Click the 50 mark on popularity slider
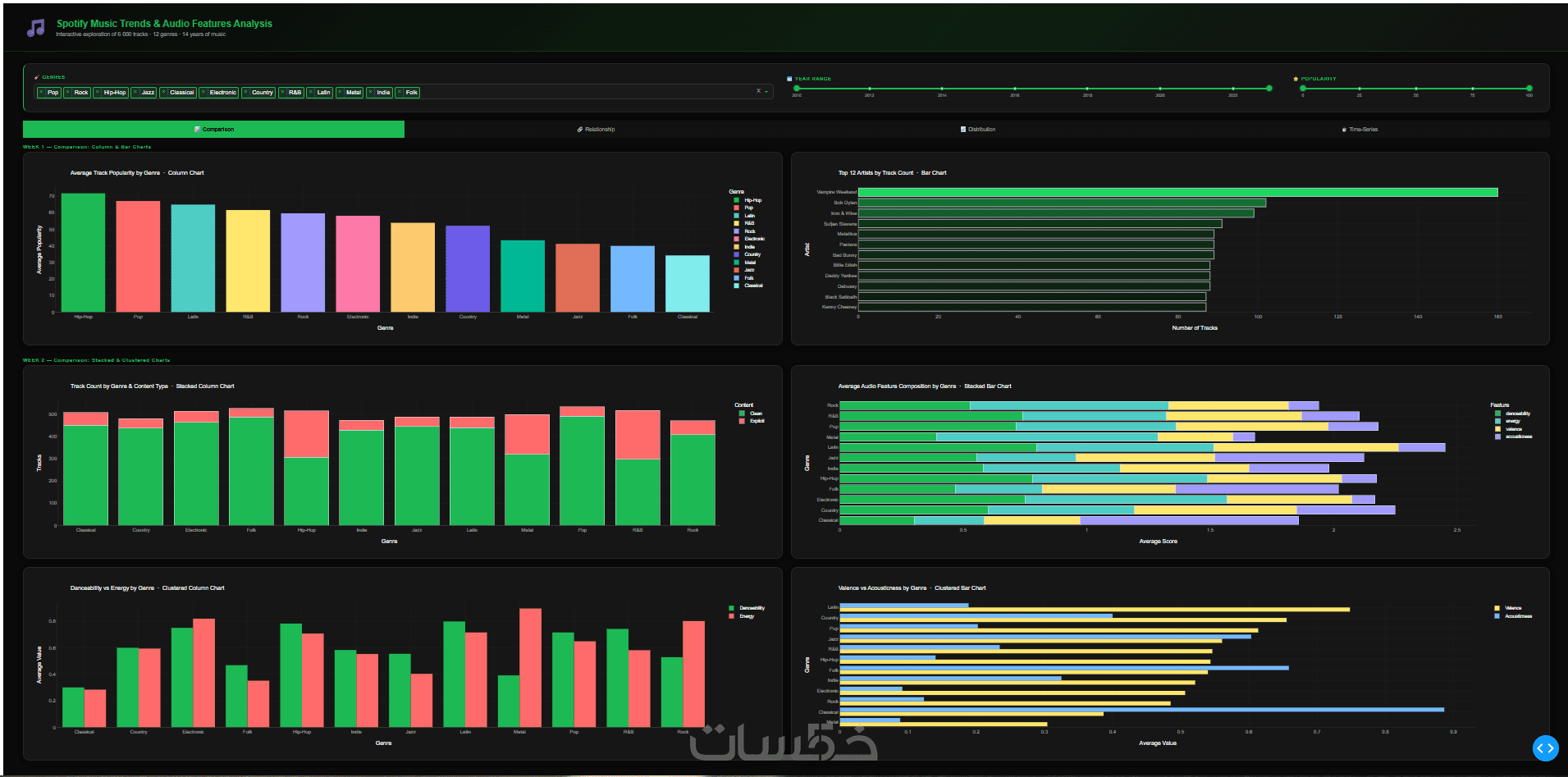1568x777 pixels. (1416, 88)
